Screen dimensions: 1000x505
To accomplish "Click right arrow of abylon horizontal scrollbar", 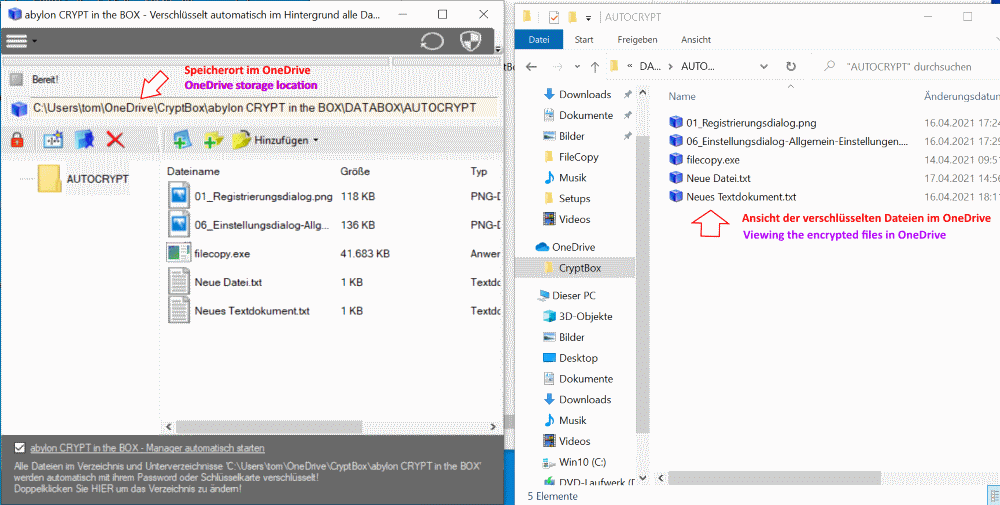I will coord(492,427).
